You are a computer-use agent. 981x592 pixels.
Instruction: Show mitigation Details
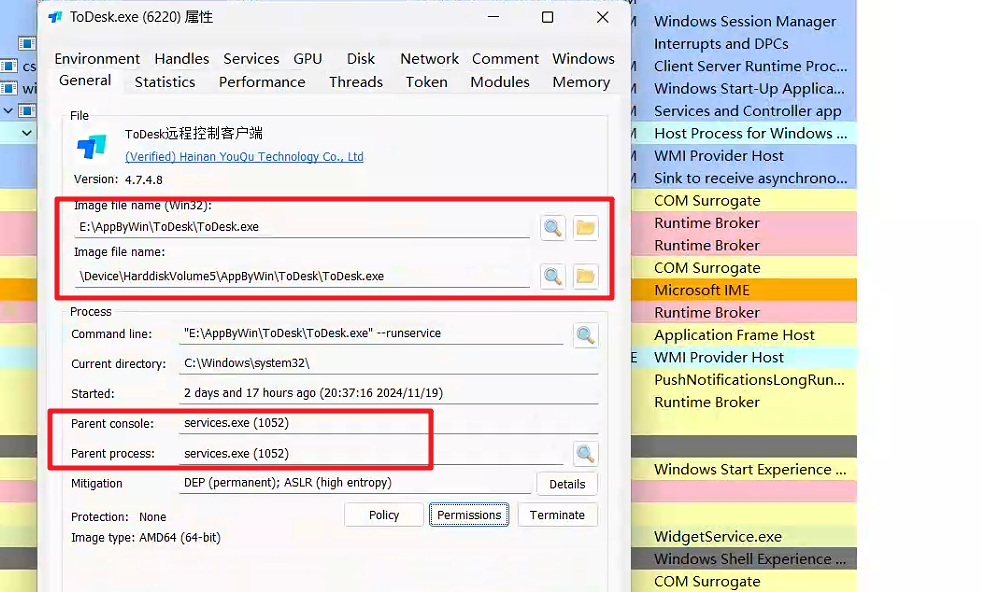coord(567,483)
